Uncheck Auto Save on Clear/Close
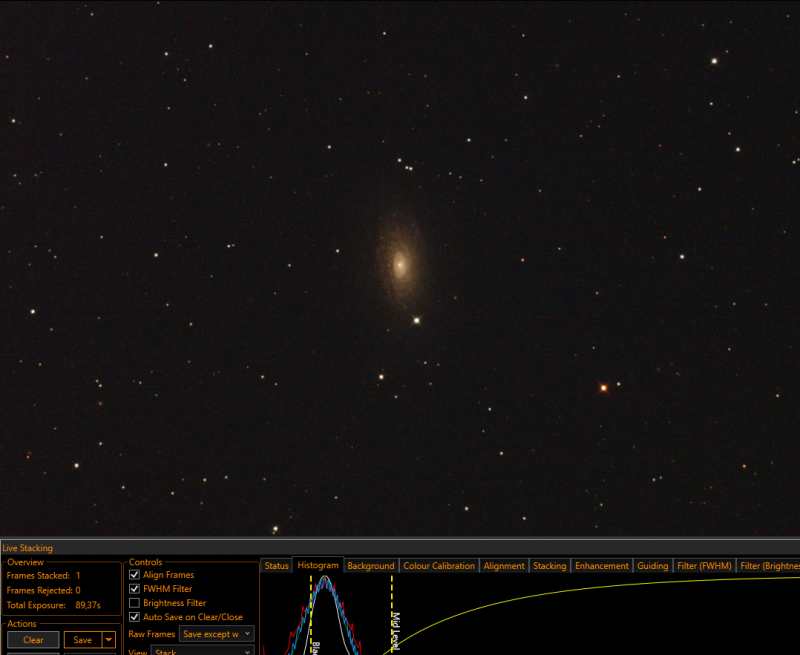The height and width of the screenshot is (655, 800). coord(134,617)
